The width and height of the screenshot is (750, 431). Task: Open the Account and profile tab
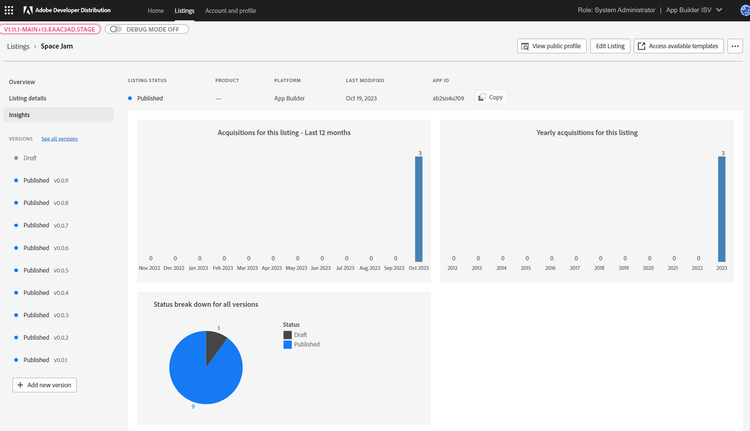pyautogui.click(x=229, y=10)
